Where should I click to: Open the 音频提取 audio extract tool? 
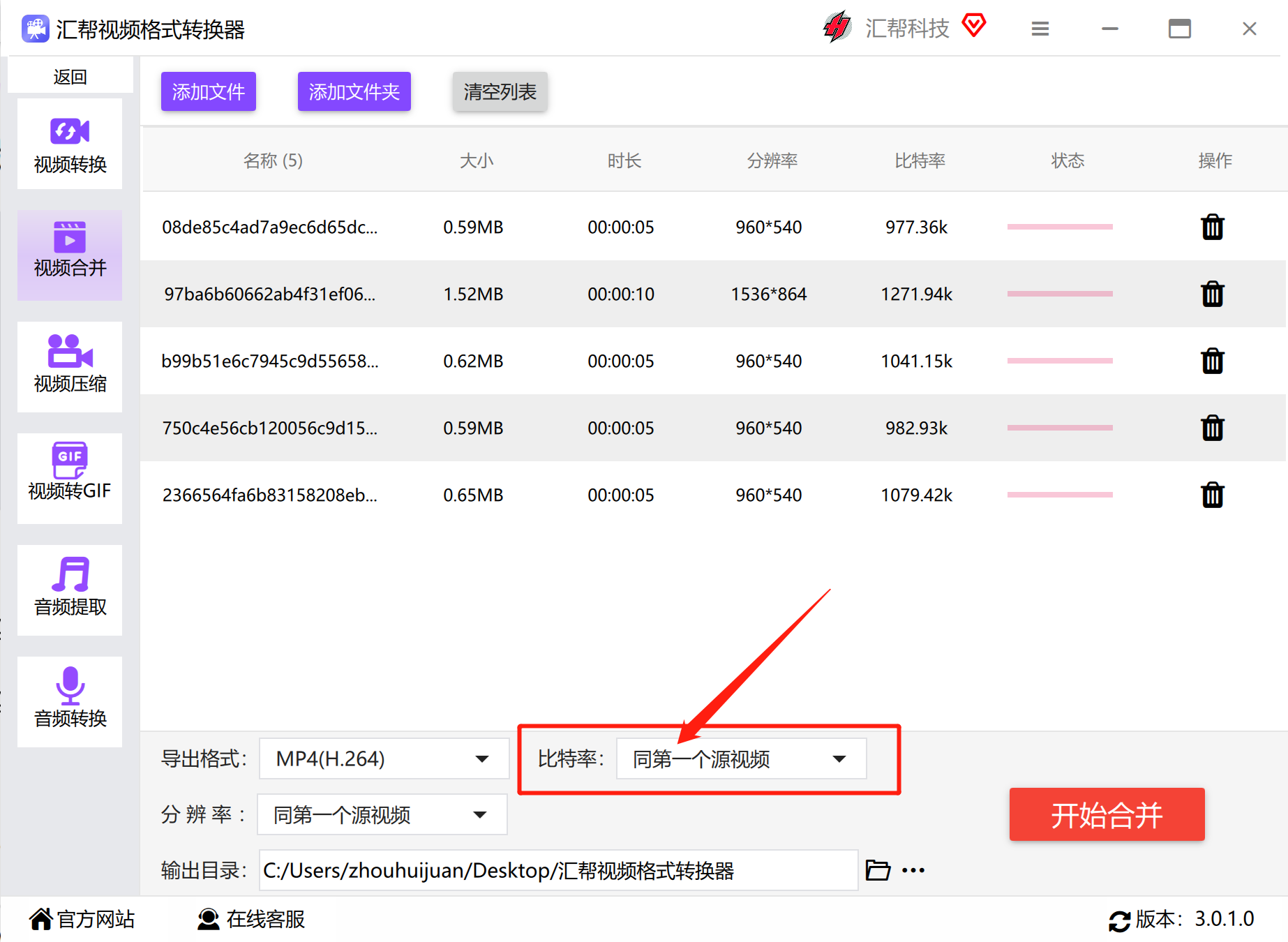(x=70, y=590)
